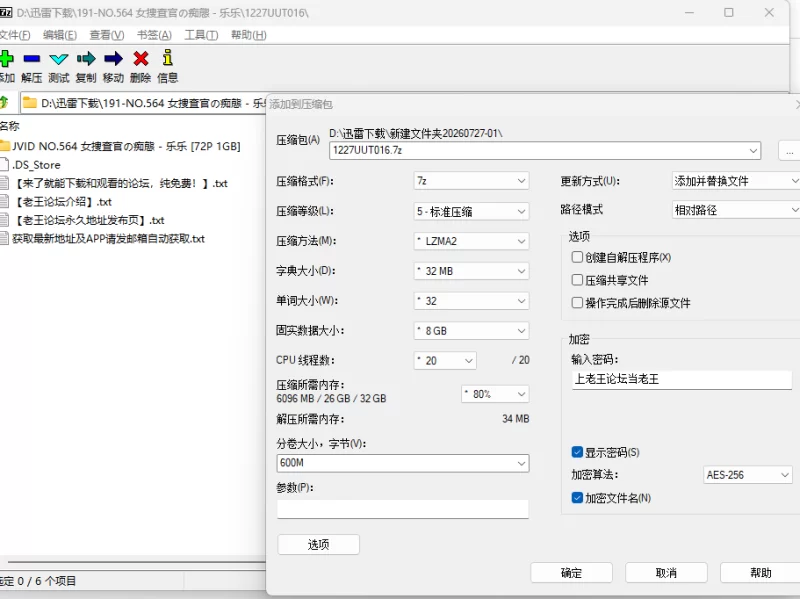This screenshot has width=800, height=599.
Task: Click the 名称 column header
Action: [10, 126]
